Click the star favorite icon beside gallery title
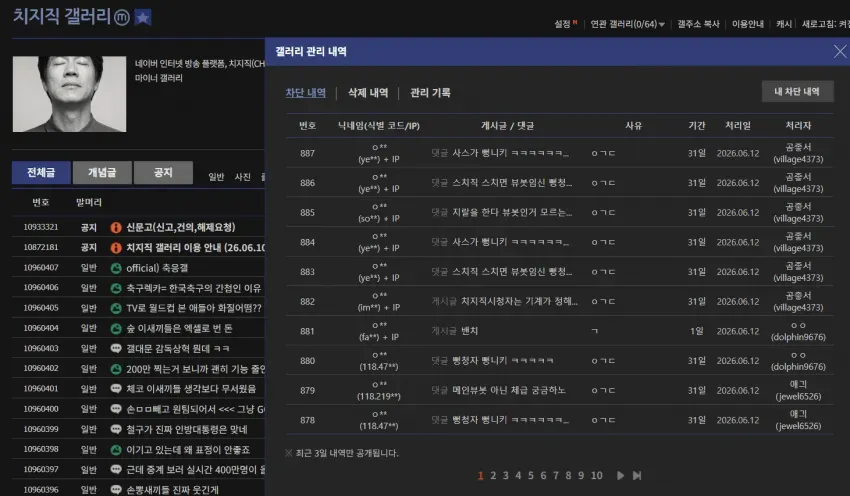 (x=143, y=18)
